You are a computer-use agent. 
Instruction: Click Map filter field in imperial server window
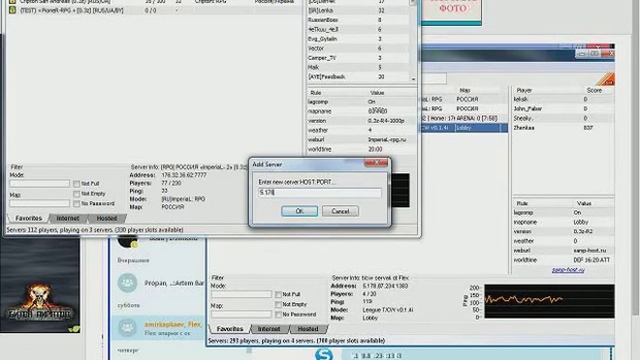pos(40,203)
